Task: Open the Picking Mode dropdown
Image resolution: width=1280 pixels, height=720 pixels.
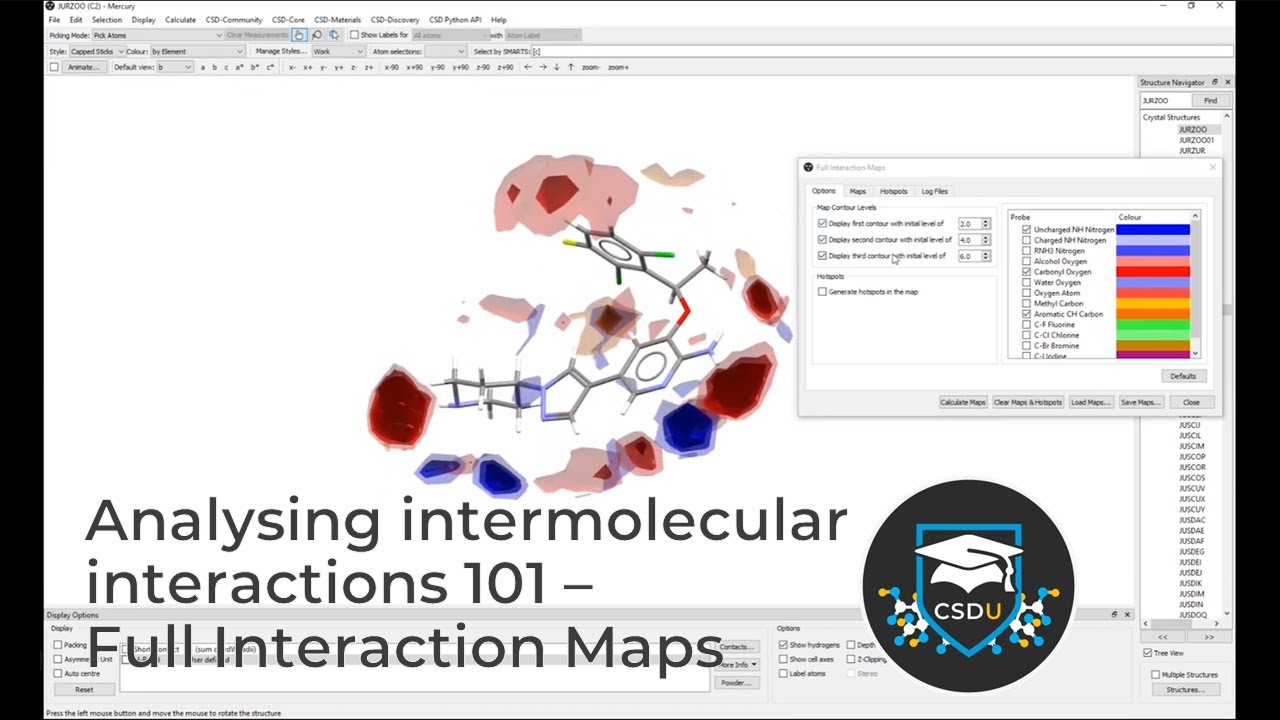Action: (156, 35)
